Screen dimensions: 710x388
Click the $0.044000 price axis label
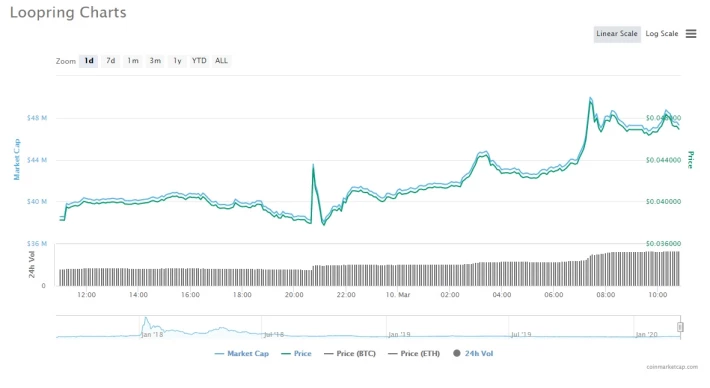(663, 160)
